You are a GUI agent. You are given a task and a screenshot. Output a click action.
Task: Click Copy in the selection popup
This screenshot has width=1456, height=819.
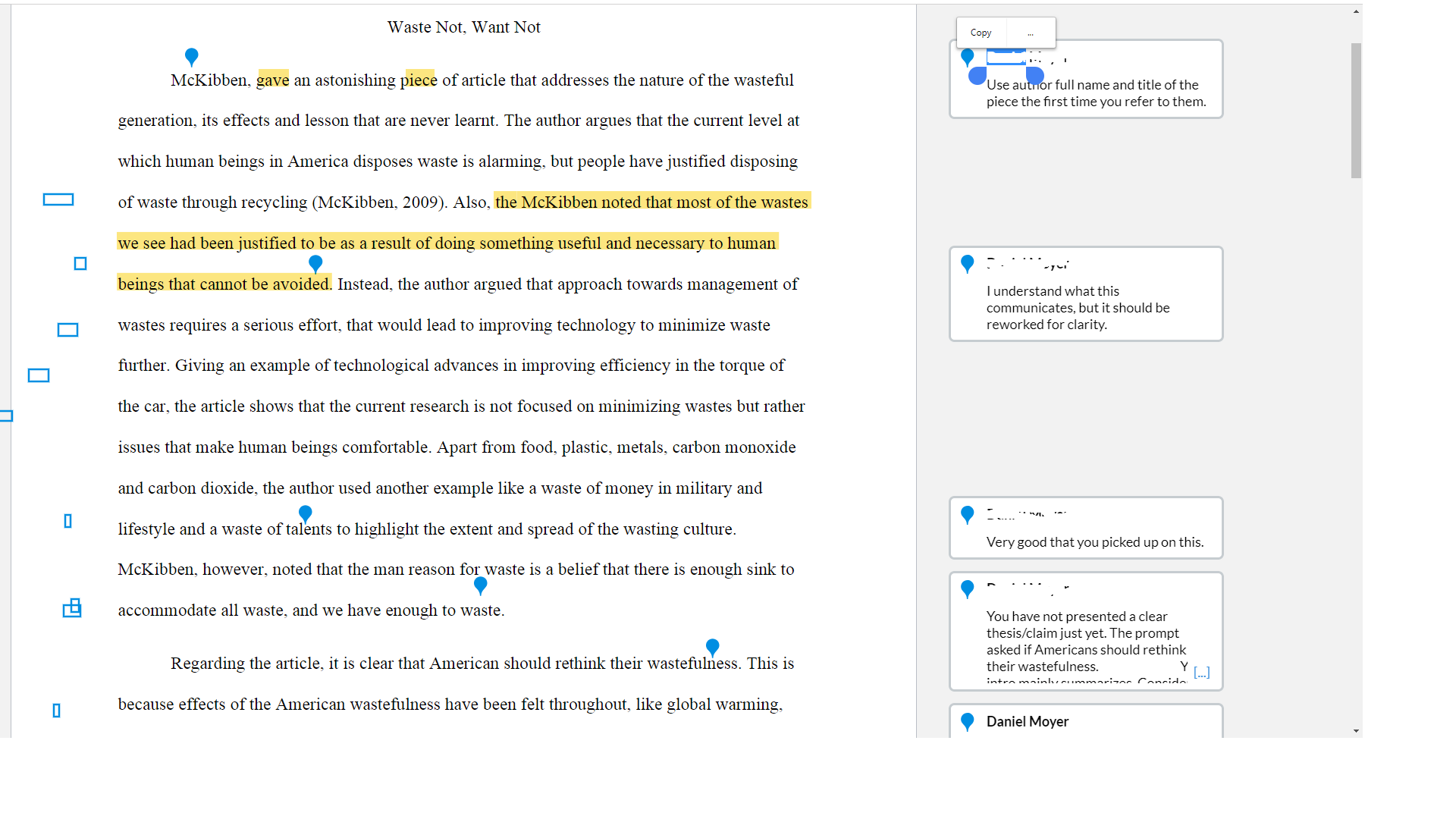click(981, 33)
